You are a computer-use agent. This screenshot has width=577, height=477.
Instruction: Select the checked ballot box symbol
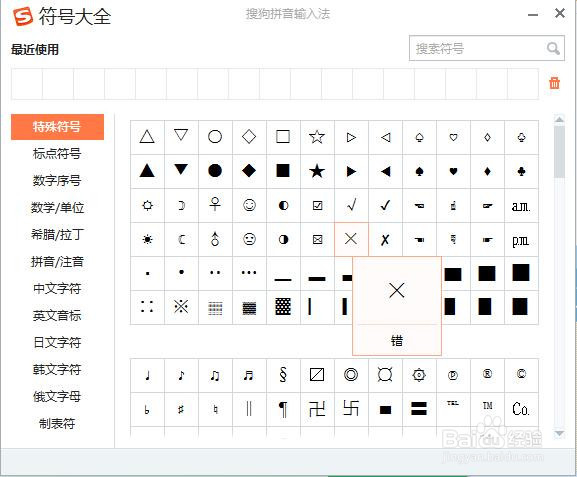click(x=317, y=205)
